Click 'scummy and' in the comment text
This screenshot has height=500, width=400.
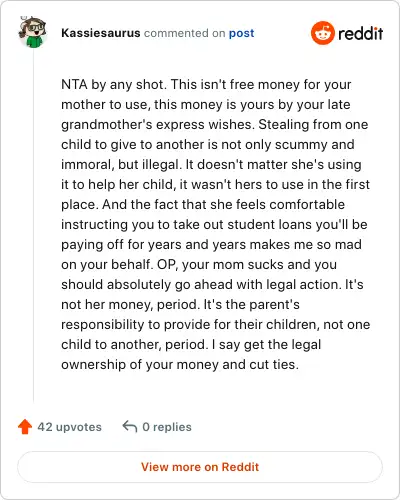[x=315, y=145]
